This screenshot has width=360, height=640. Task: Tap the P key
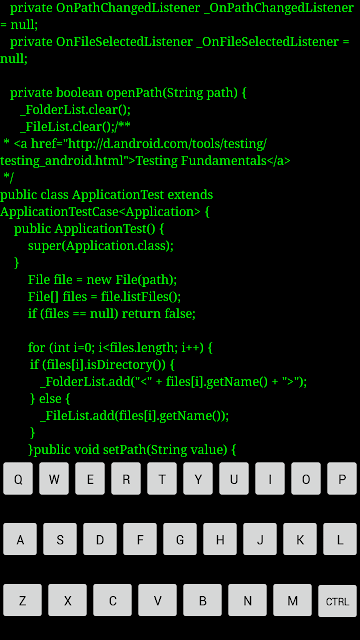(342, 478)
